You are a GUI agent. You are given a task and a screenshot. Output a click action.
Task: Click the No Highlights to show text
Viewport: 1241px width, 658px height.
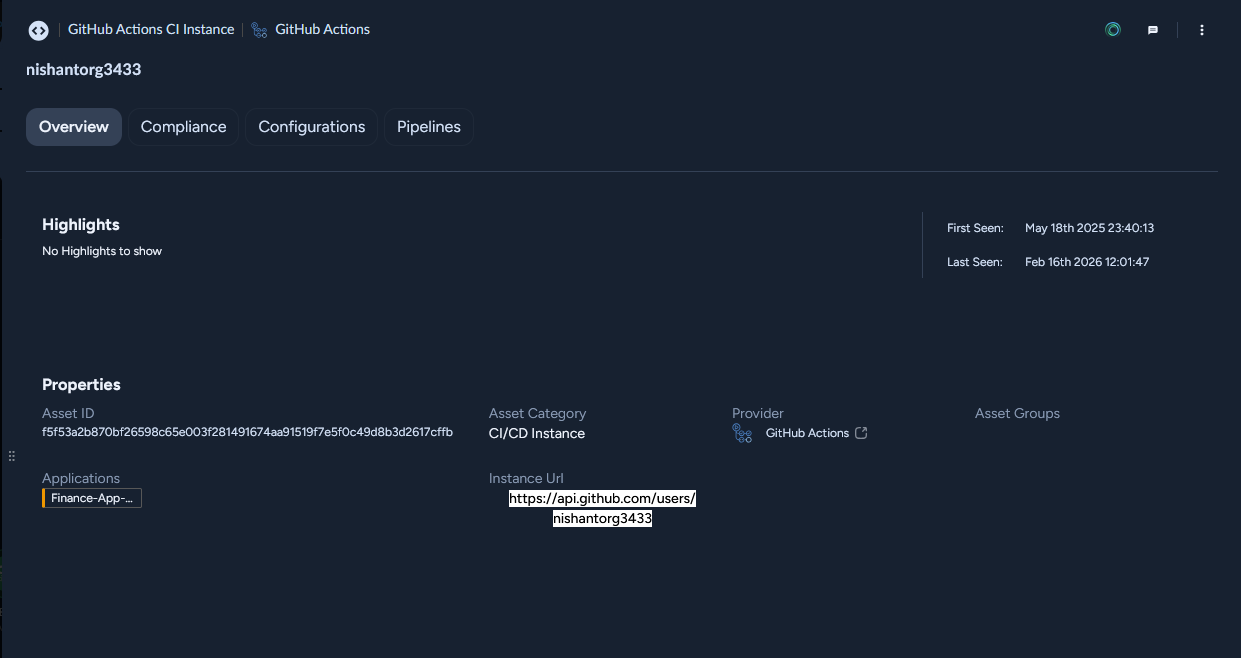coord(102,251)
